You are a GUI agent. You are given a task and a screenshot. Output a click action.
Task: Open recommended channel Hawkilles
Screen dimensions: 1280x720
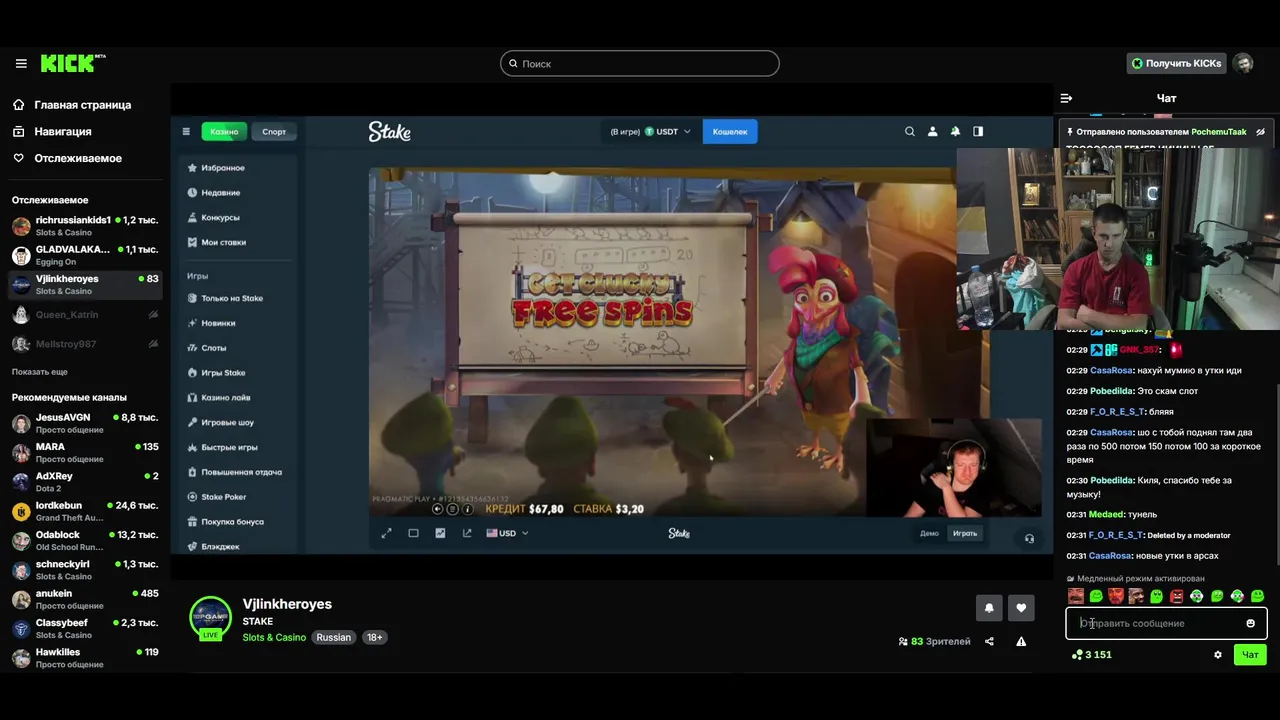tap(85, 658)
